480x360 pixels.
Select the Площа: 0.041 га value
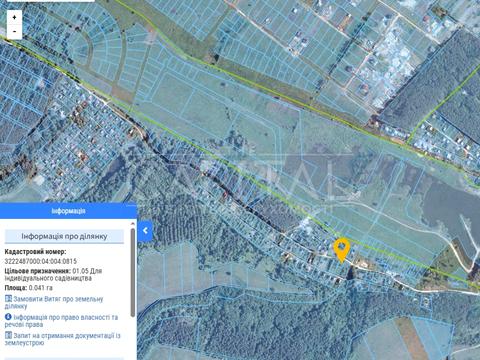pyautogui.click(x=29, y=288)
